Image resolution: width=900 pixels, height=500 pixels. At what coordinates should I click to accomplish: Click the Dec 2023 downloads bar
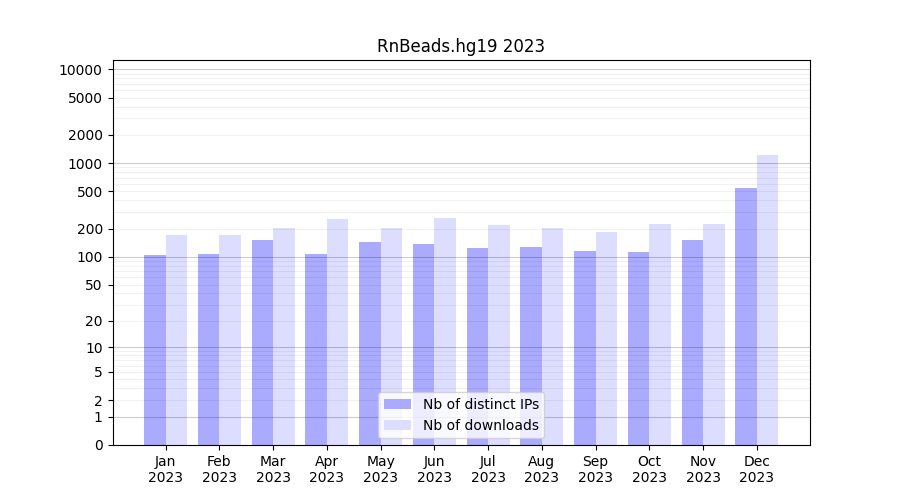(767, 300)
